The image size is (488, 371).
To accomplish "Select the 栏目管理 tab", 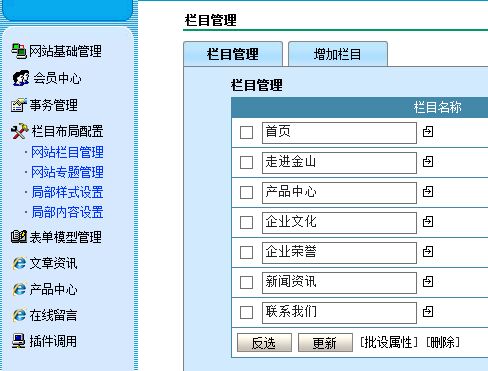I will [x=233, y=54].
